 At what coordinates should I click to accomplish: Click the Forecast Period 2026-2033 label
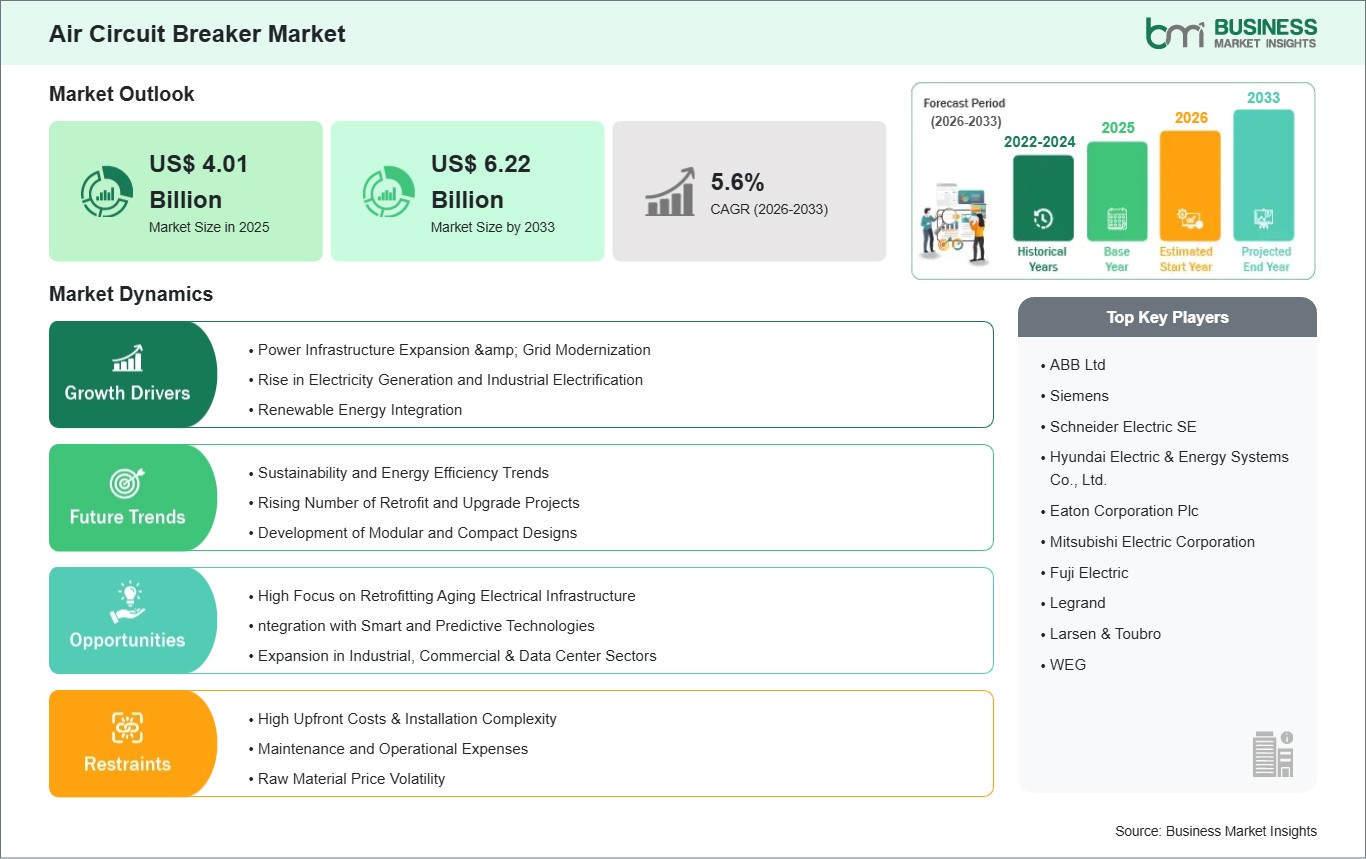(x=963, y=112)
